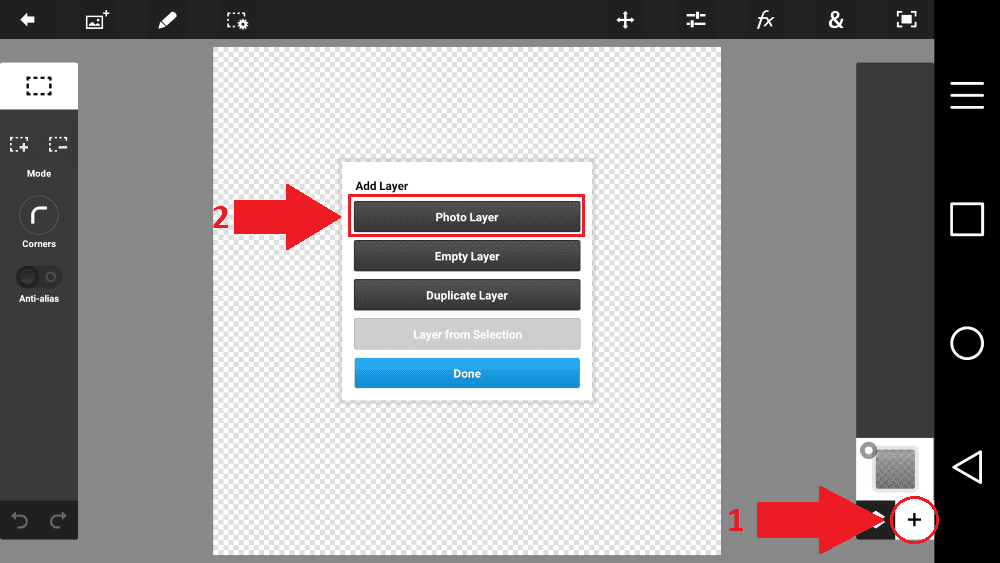Choose Photo Layer in Add Layer dialog
1000x563 pixels.
coord(467,217)
